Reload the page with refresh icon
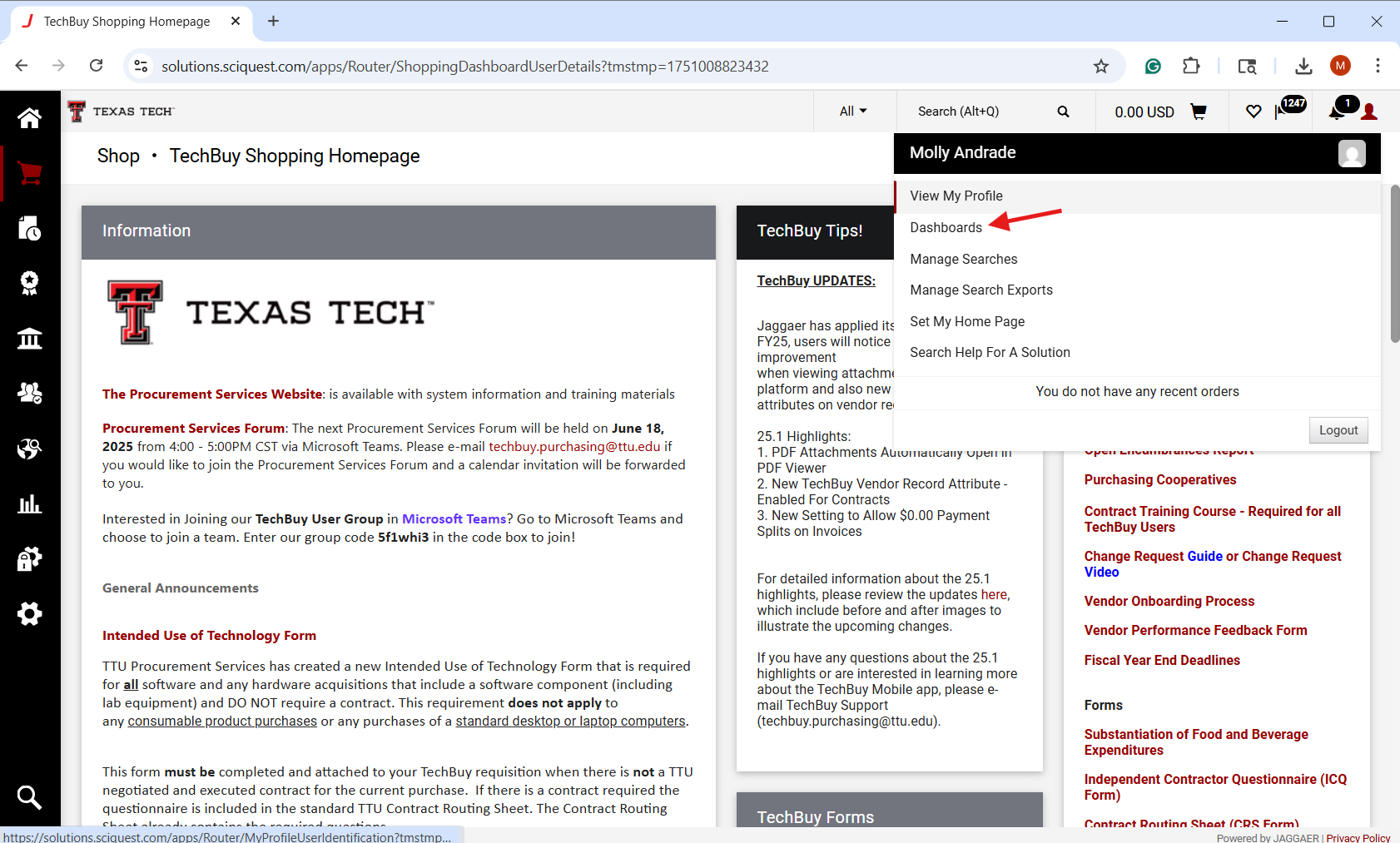Screen dimensions: 1400x843 (x=97, y=66)
